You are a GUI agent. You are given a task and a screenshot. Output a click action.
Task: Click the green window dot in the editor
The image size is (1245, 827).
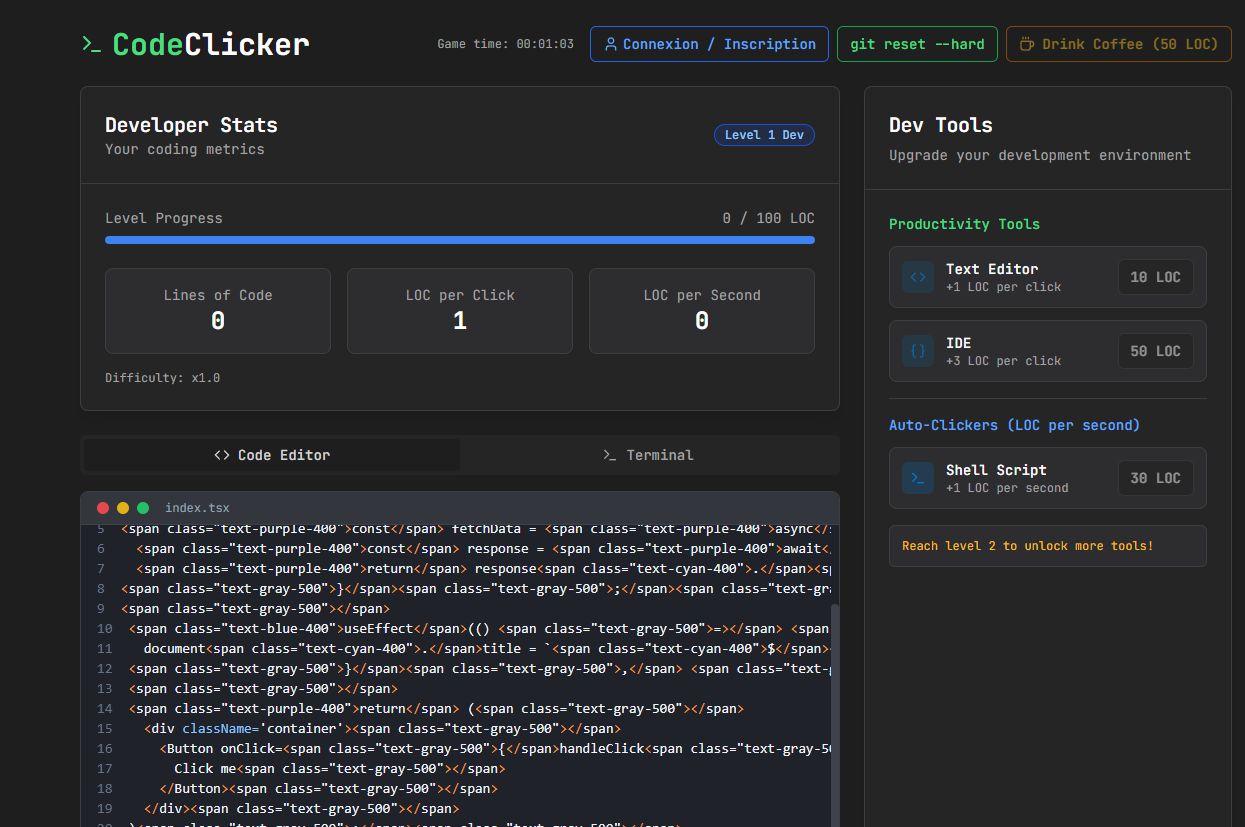click(143, 508)
